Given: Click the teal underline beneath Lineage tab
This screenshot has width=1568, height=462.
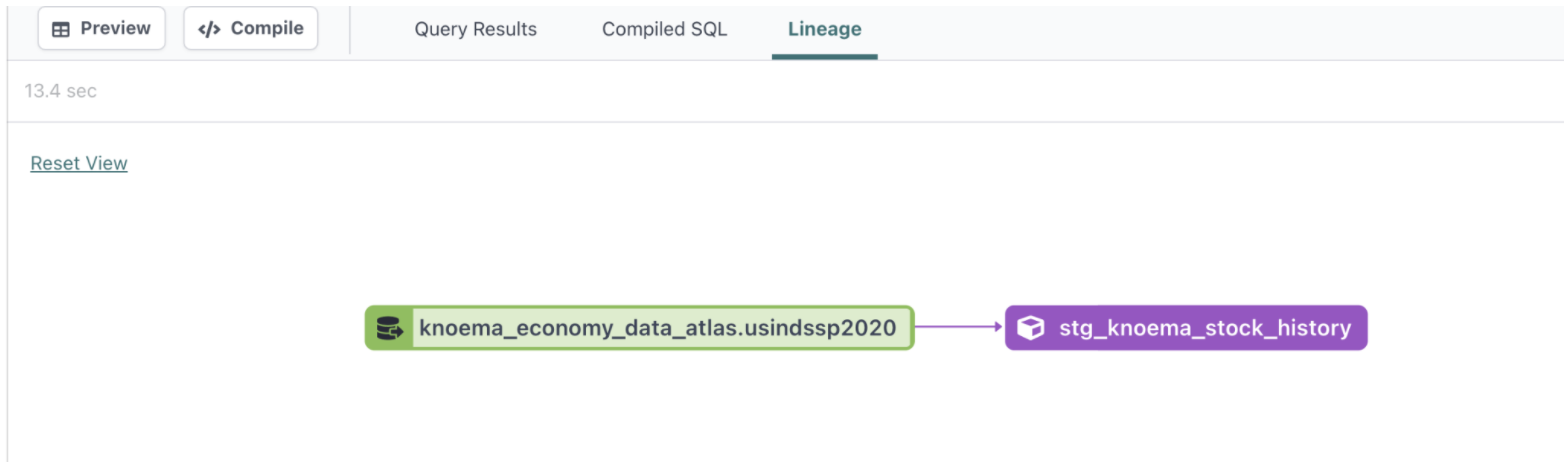Looking at the screenshot, I should (x=824, y=56).
